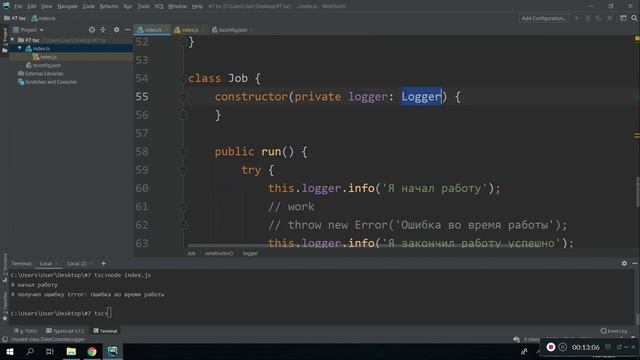Click the Project Structure window icon
The width and height of the screenshot is (640, 360).
(x=623, y=18)
